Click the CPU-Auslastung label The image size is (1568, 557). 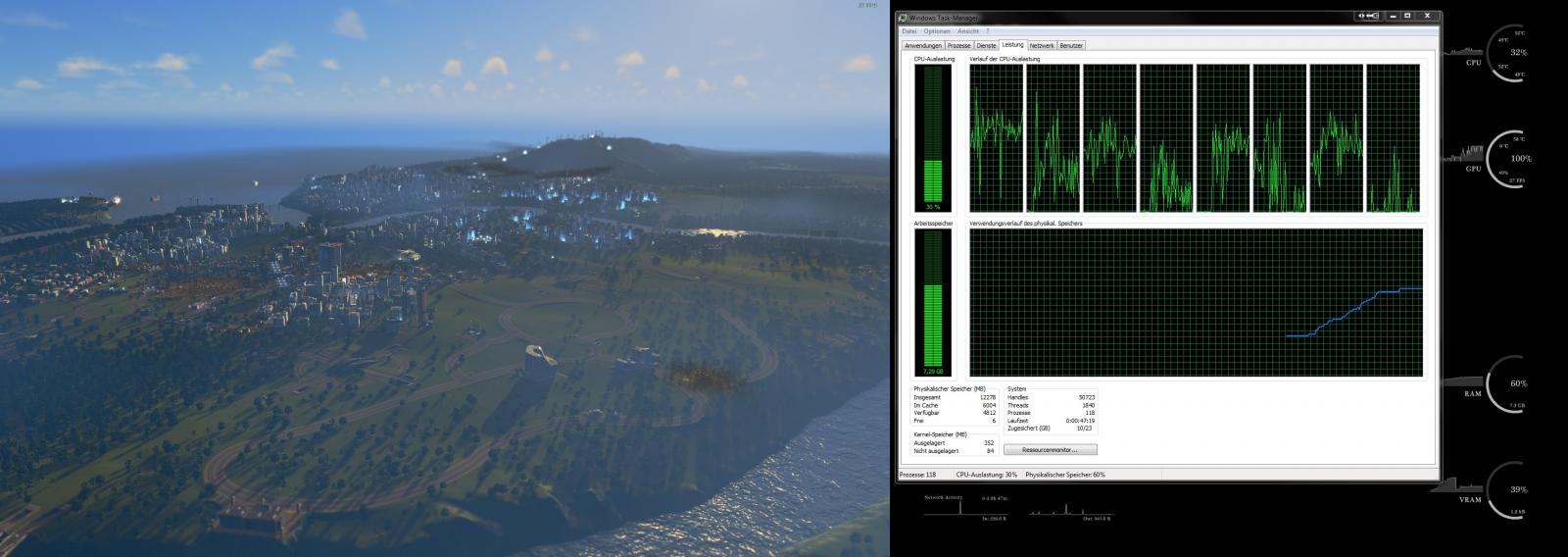click(x=934, y=59)
